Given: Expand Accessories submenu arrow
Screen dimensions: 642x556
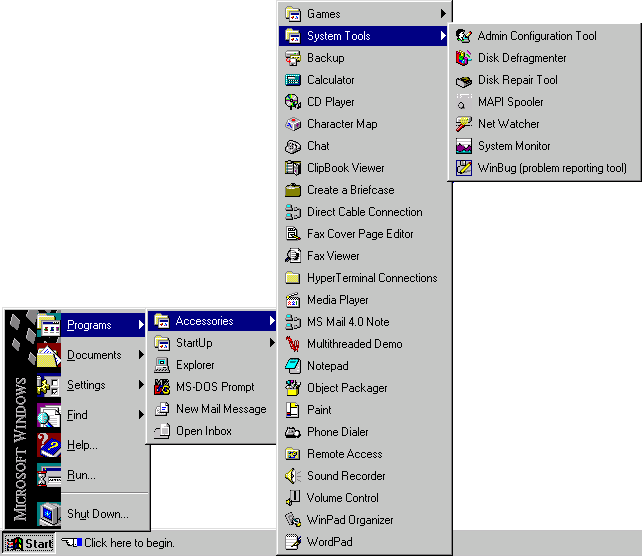Looking at the screenshot, I should 272,321.
